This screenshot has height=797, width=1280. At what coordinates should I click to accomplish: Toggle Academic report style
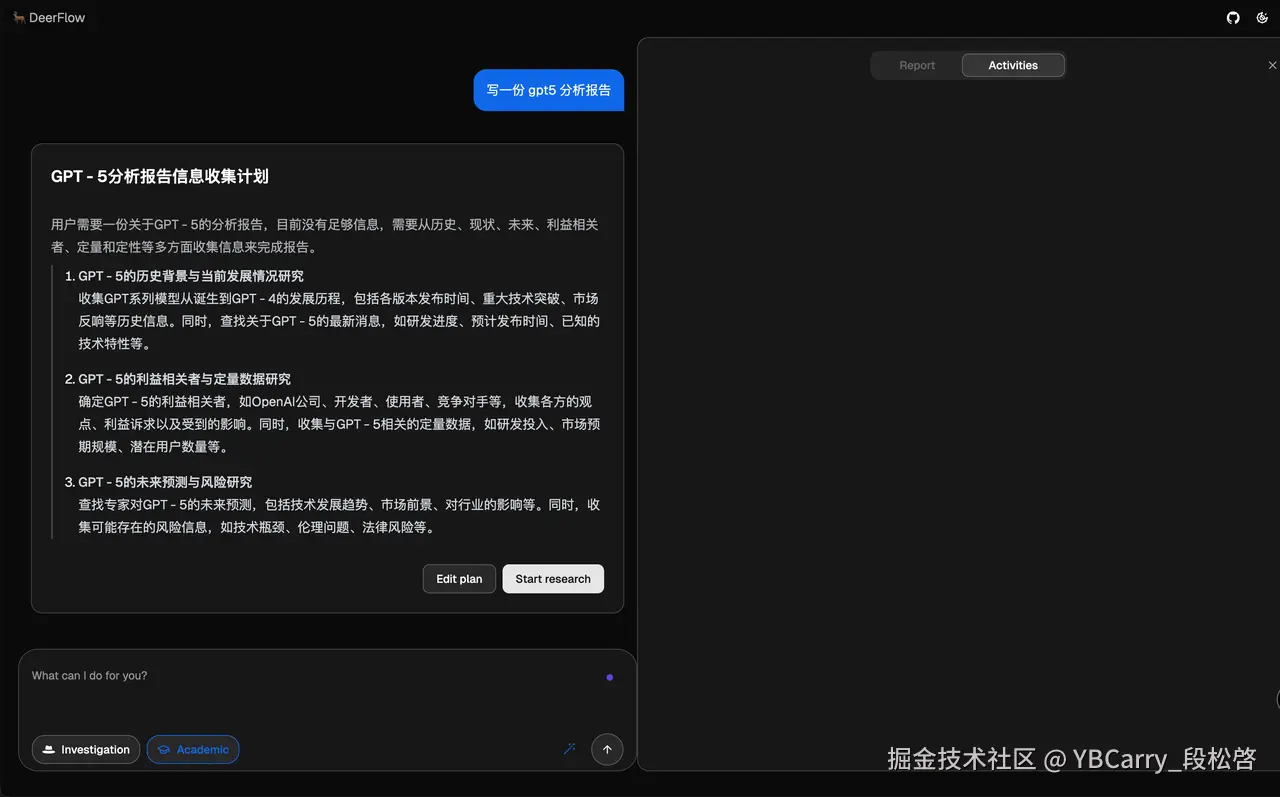(x=193, y=749)
